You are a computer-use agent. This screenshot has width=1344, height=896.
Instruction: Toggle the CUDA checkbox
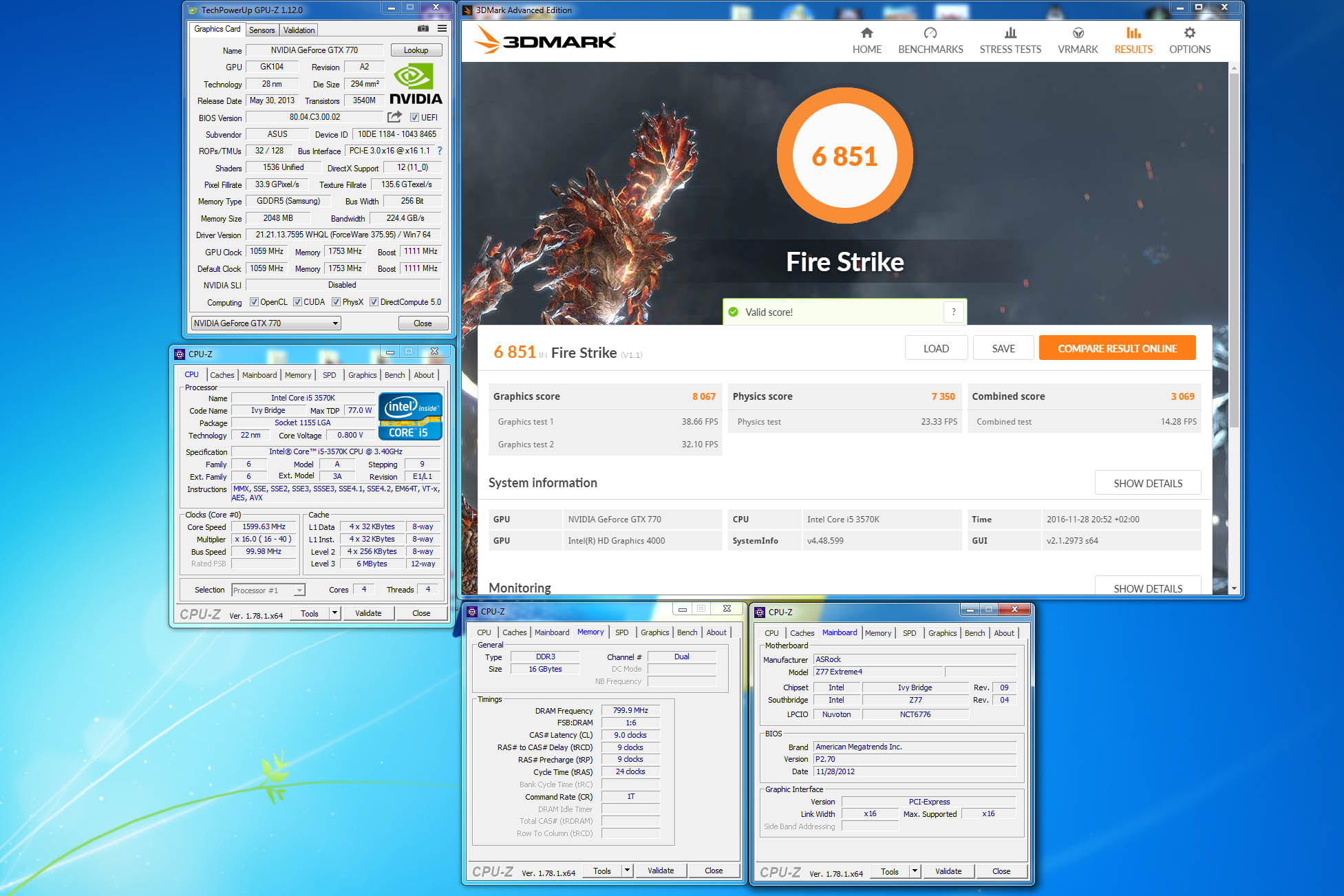pyautogui.click(x=297, y=302)
